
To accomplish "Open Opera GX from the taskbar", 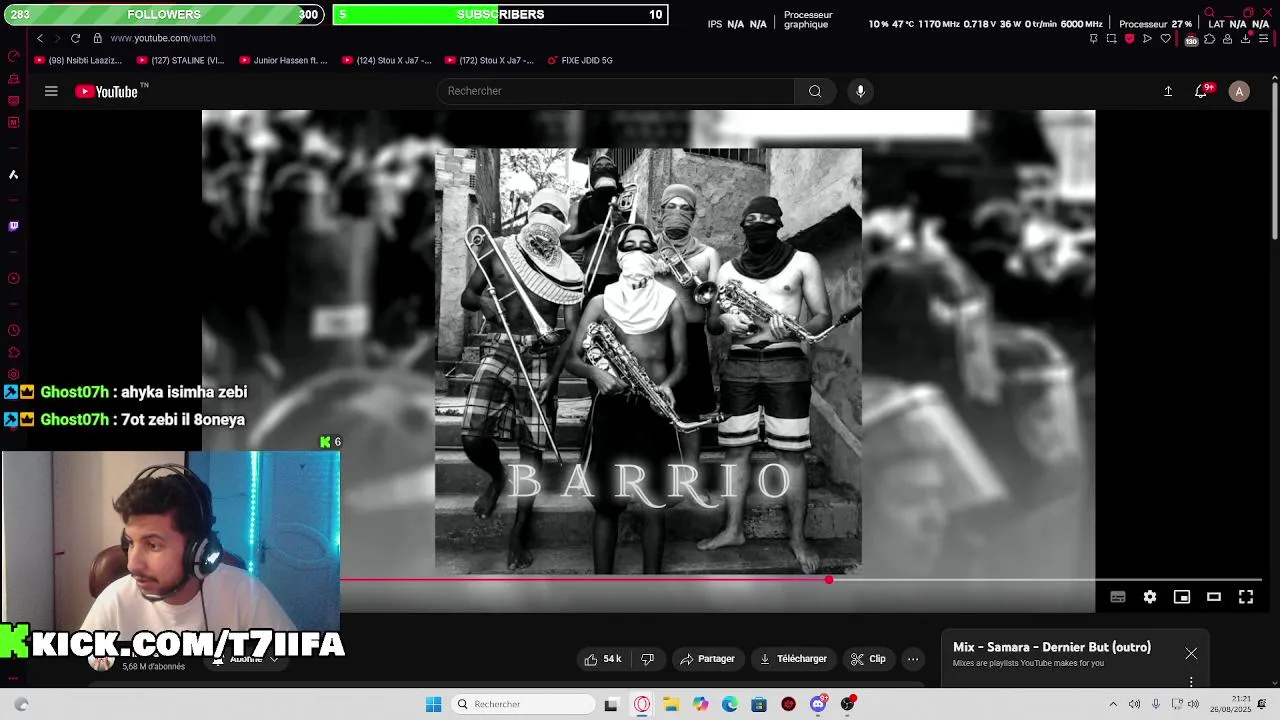I will [x=642, y=704].
